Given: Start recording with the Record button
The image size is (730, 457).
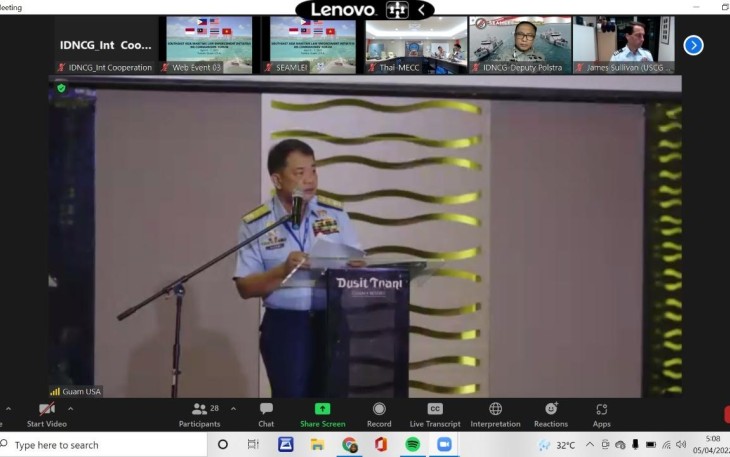Looking at the screenshot, I should click(379, 415).
